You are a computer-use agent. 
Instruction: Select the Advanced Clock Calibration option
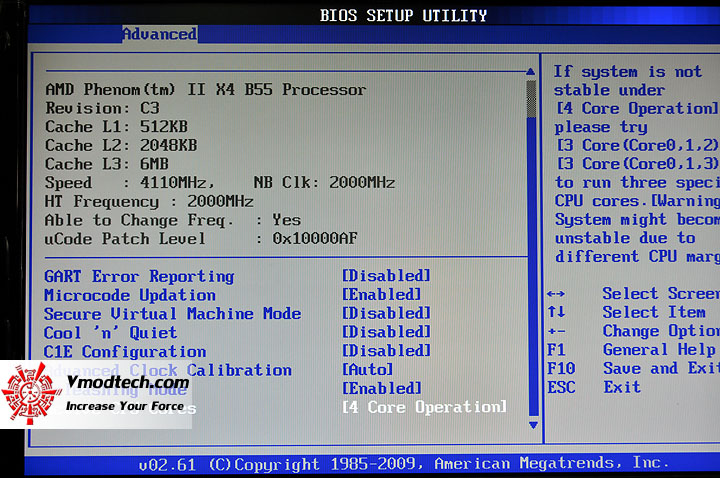click(x=168, y=371)
